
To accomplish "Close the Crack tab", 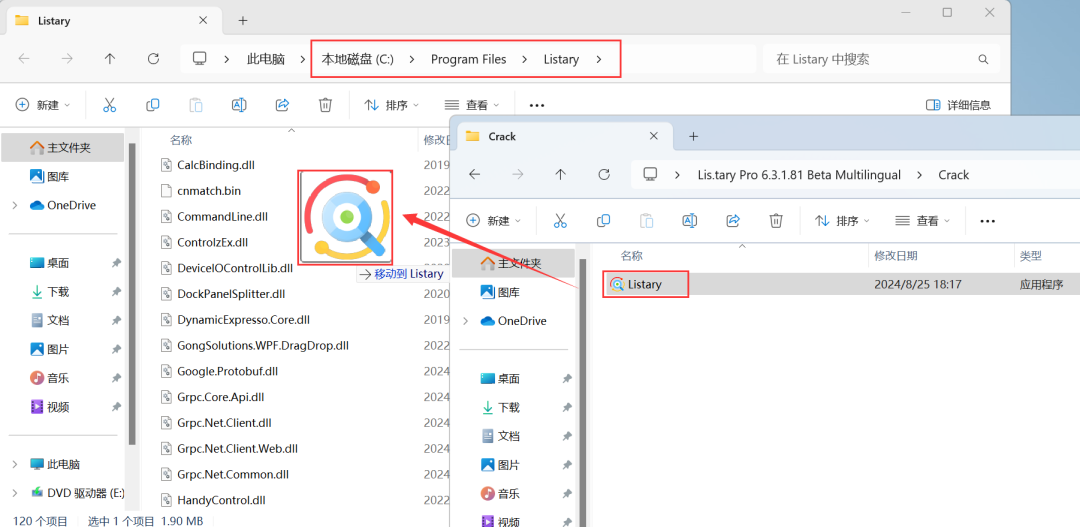I will coord(655,136).
